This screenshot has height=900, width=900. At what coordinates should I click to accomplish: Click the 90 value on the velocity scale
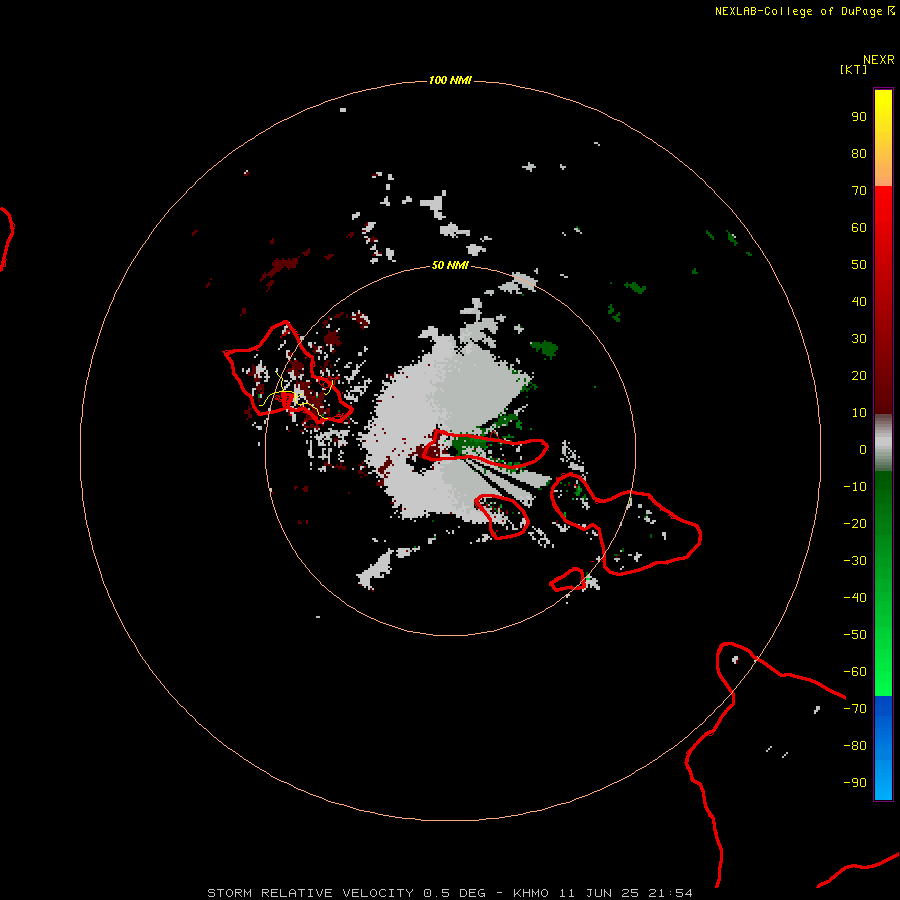859,117
